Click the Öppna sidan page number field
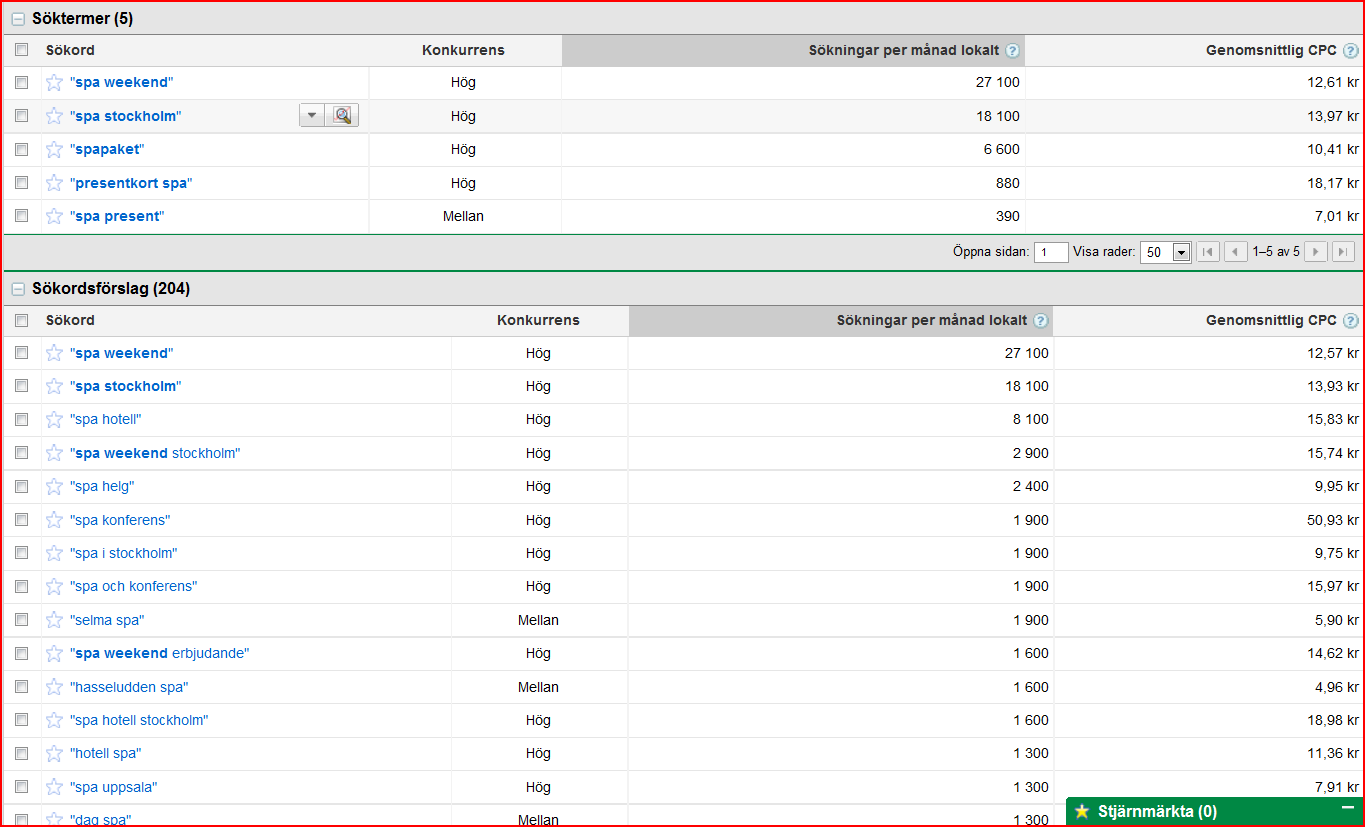 pos(1051,252)
